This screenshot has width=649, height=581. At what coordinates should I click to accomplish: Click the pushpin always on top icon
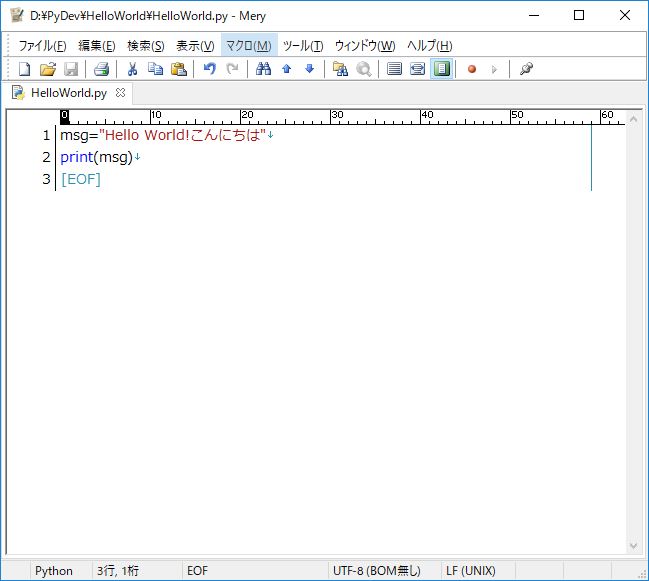coord(526,69)
